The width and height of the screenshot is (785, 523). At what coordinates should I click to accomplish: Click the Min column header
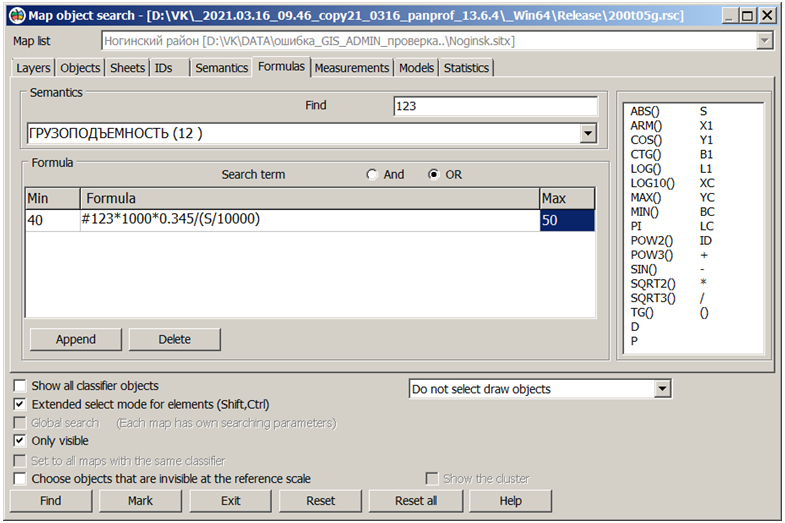(53, 199)
